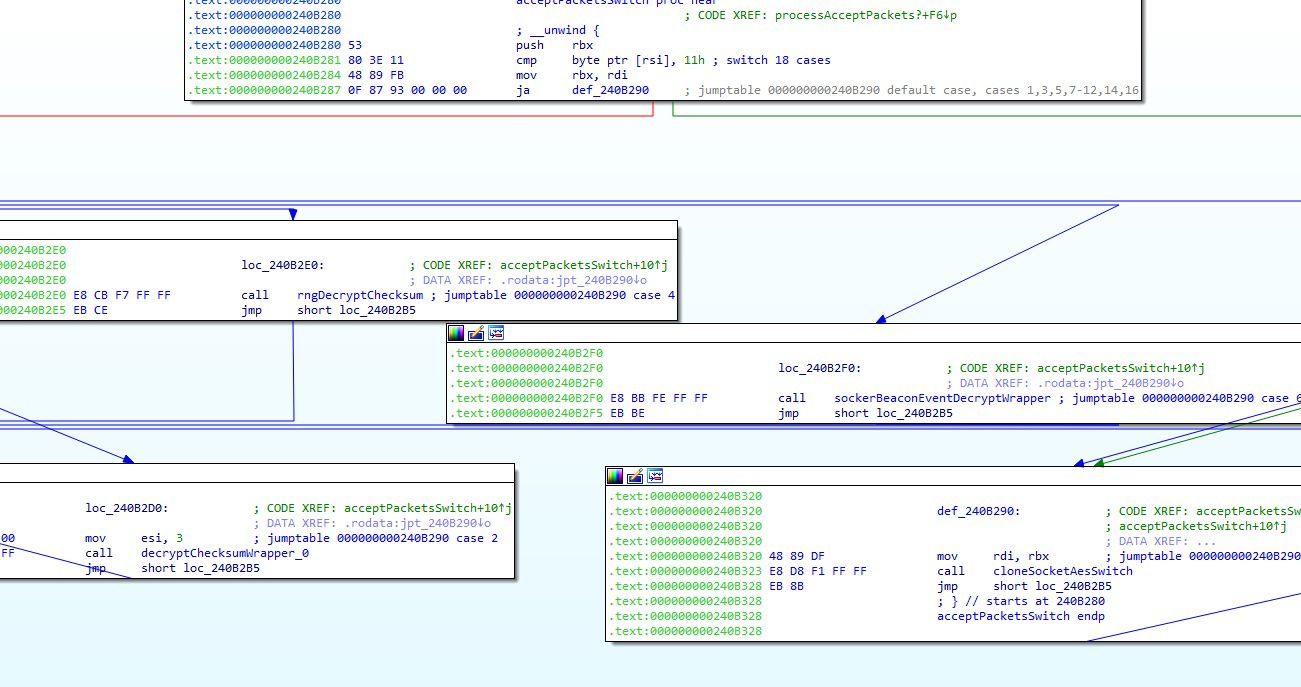Click group nodes icon on loc_240B2F0 node
Image resolution: width=1301 pixels, height=687 pixels.
click(x=496, y=333)
